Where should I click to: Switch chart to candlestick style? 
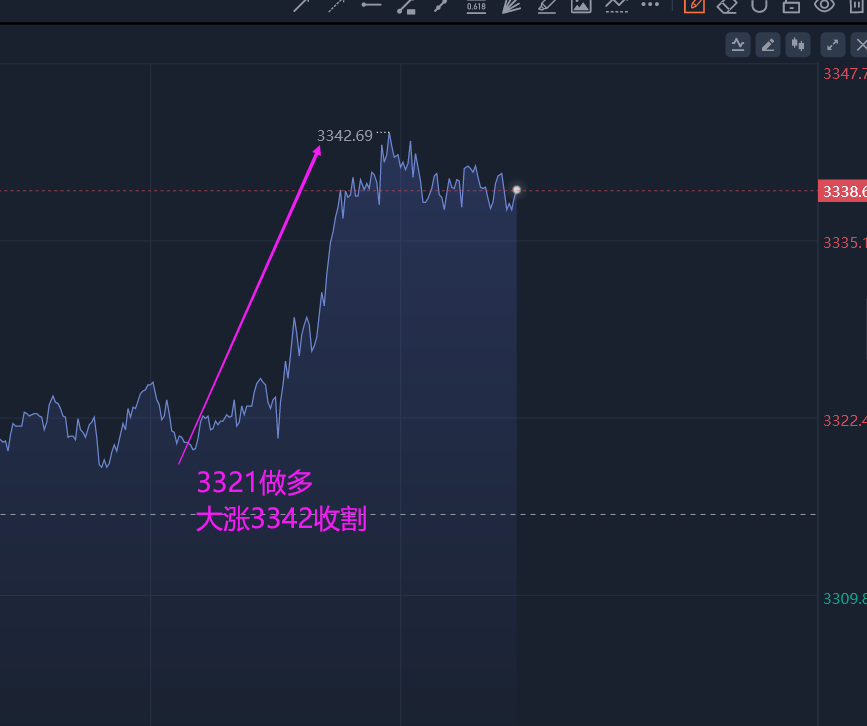point(797,44)
